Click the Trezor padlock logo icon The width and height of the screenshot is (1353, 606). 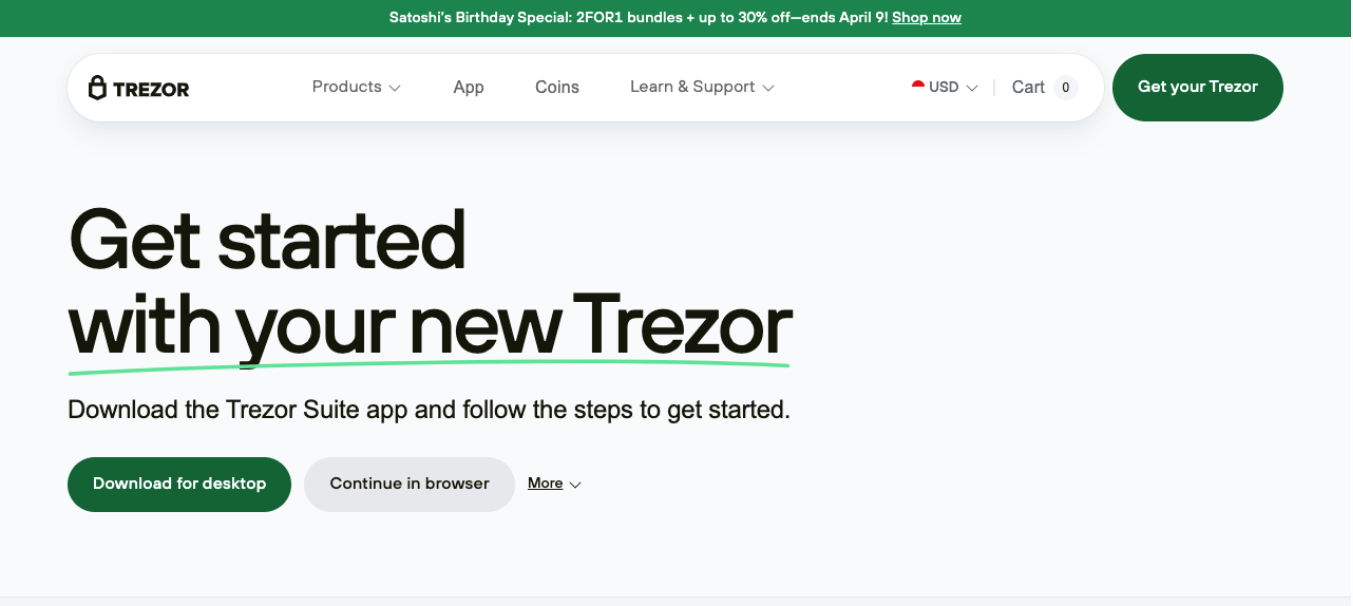click(x=97, y=88)
